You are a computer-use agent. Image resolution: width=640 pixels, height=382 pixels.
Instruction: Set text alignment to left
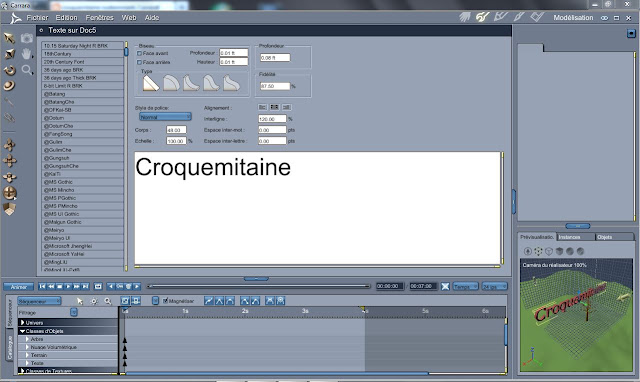262,107
